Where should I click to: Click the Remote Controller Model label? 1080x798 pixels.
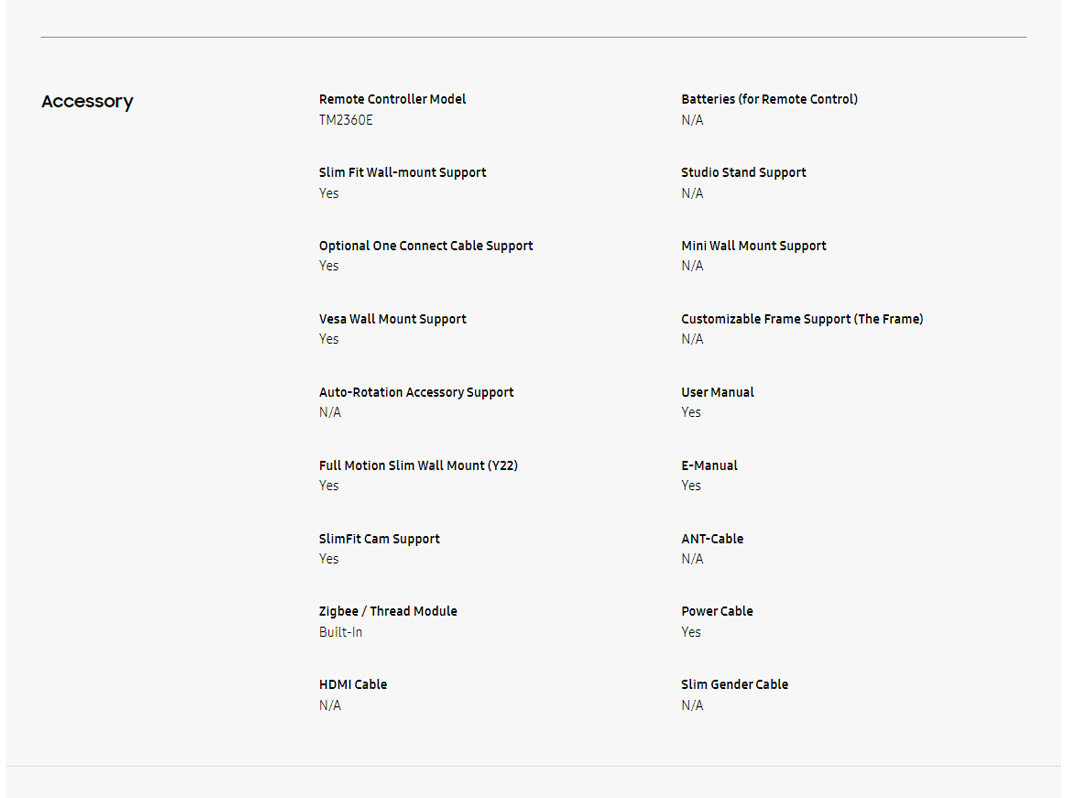[x=392, y=99]
